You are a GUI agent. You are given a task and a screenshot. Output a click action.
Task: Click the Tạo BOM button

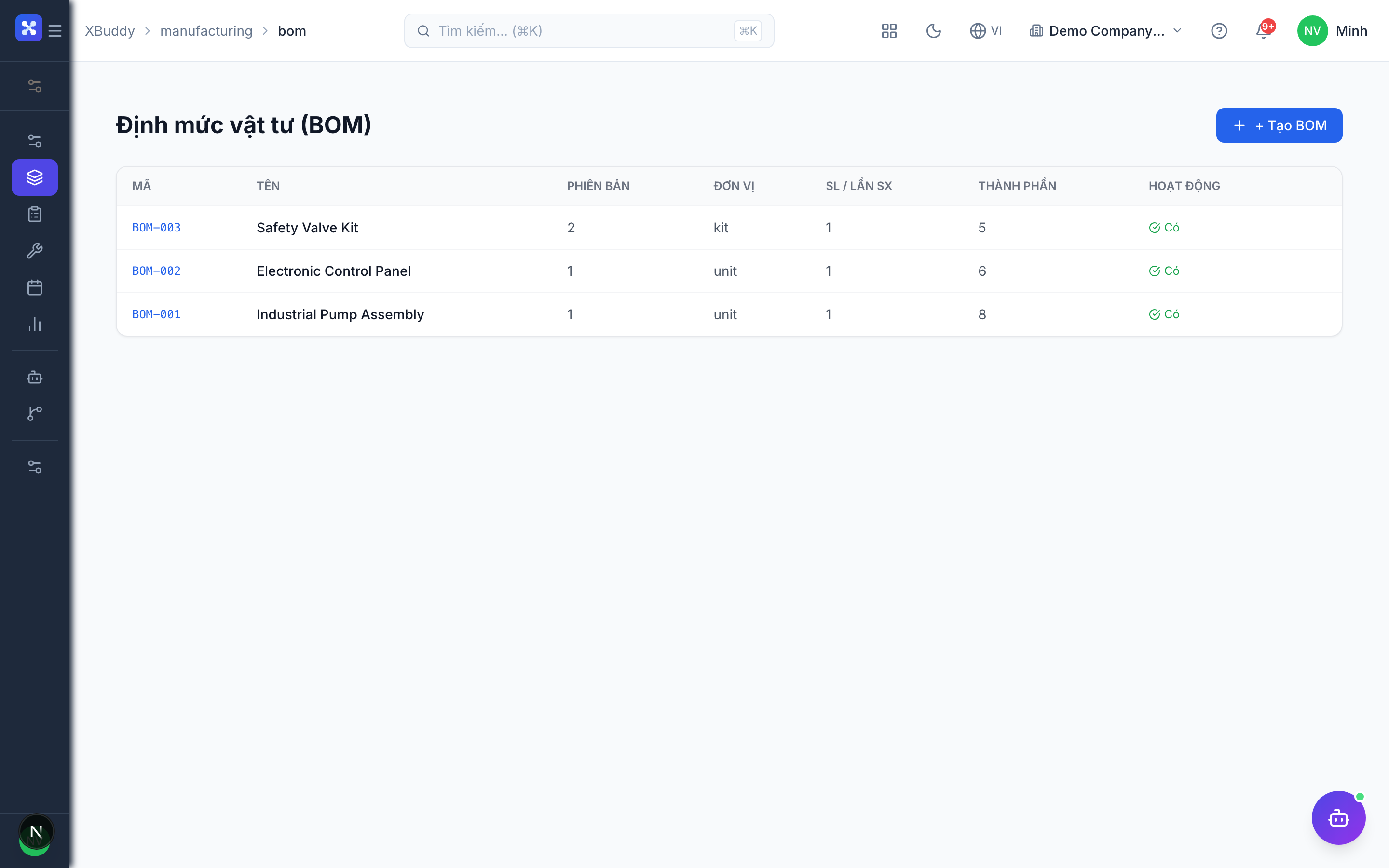pos(1279,125)
